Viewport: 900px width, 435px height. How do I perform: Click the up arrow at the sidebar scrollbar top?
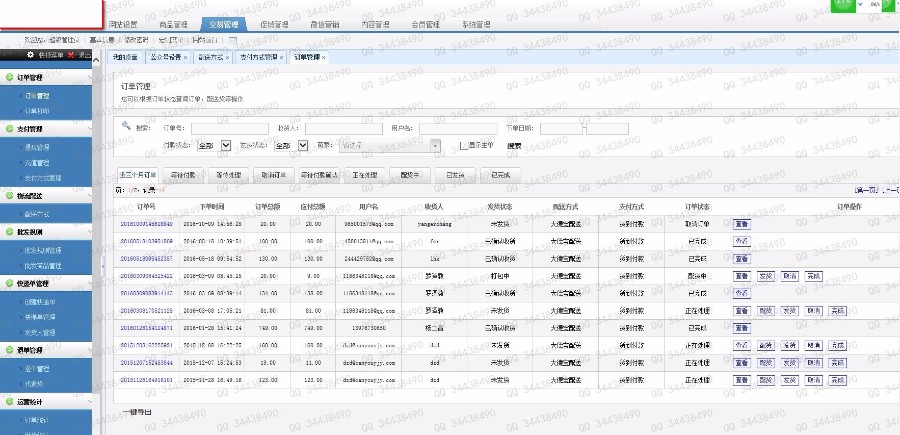coord(96,60)
